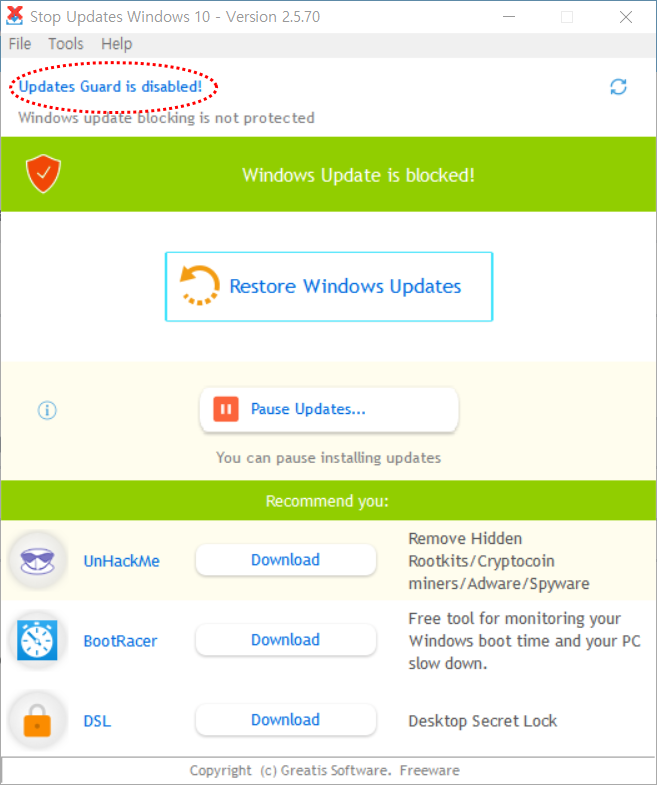Click the Pause Updates button

tap(329, 409)
